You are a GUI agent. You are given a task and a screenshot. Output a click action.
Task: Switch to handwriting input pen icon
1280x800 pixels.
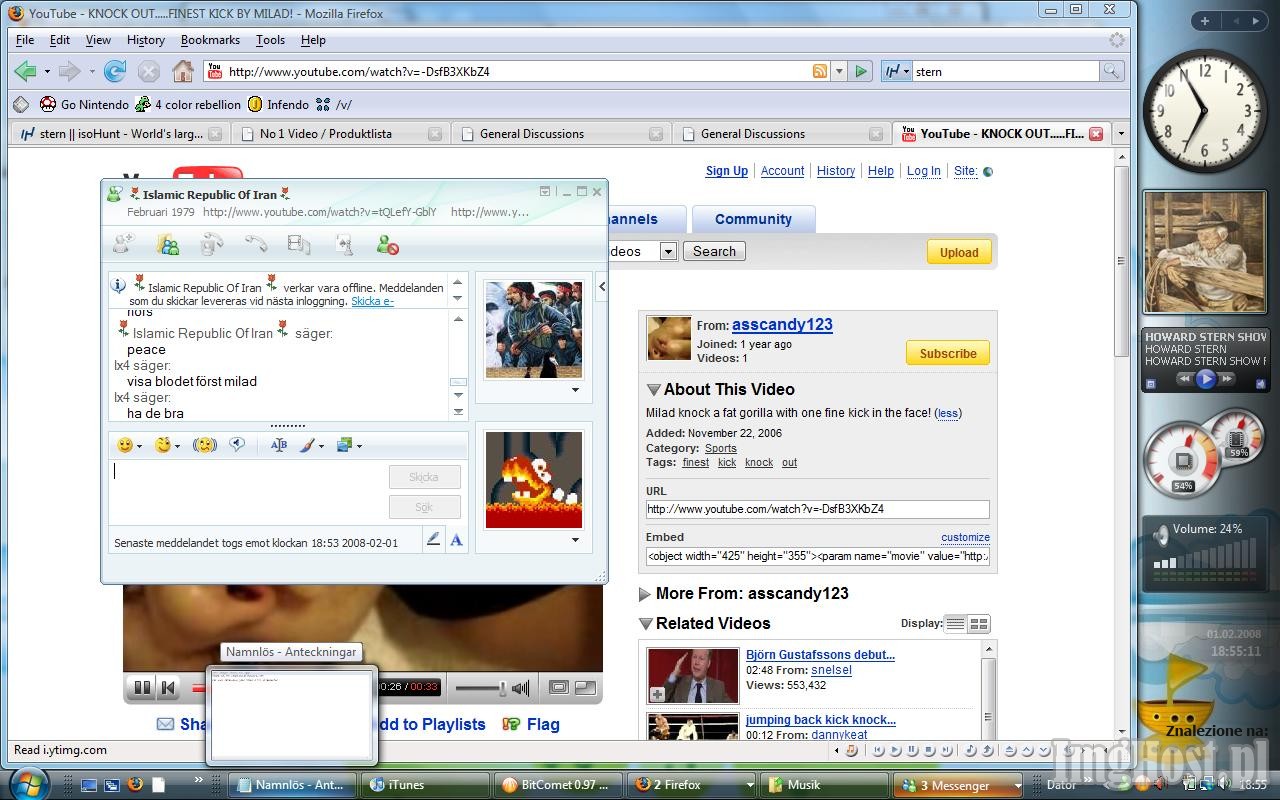coord(433,539)
